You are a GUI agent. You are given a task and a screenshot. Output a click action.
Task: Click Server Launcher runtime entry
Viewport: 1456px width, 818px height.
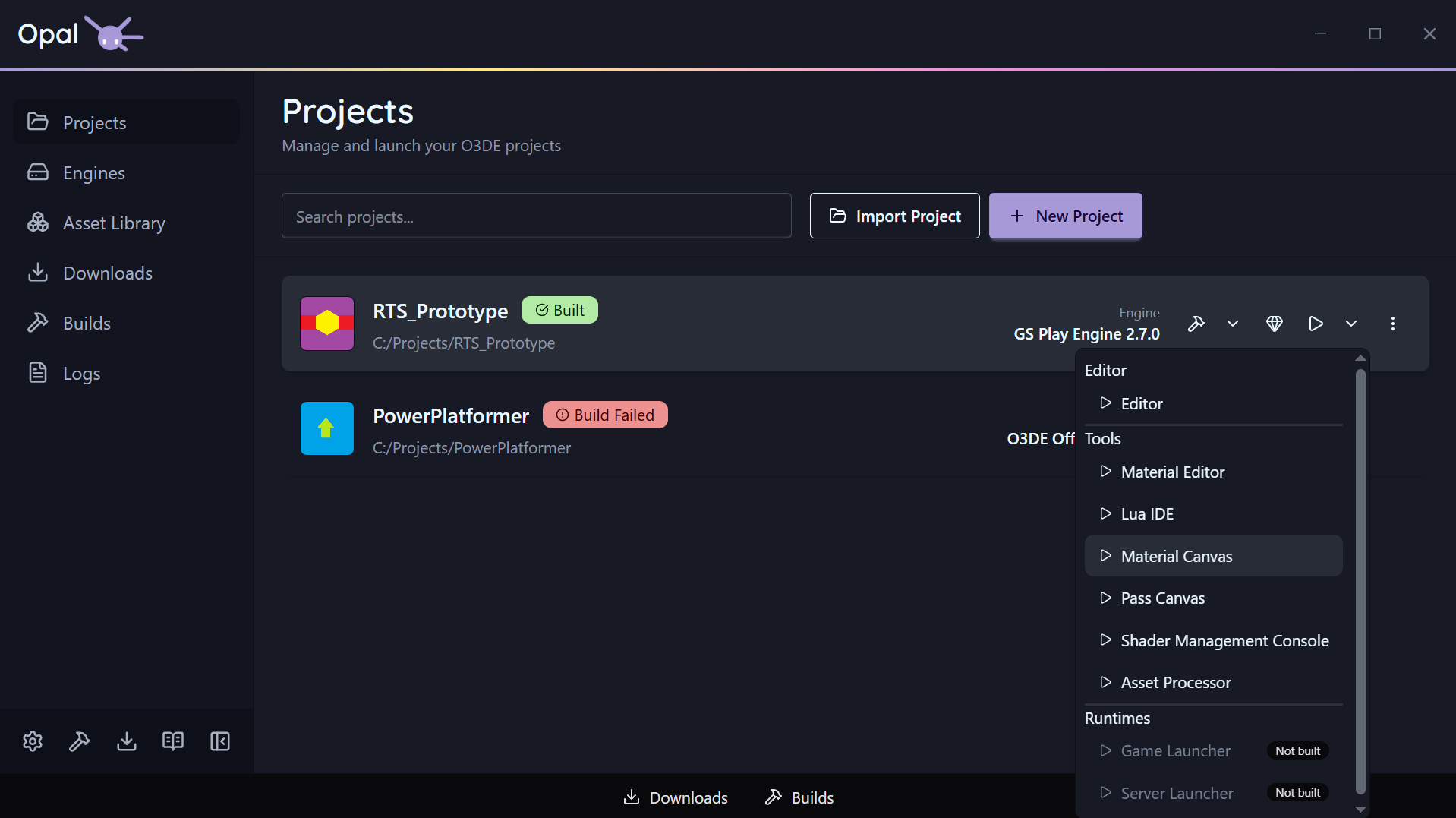point(1214,793)
